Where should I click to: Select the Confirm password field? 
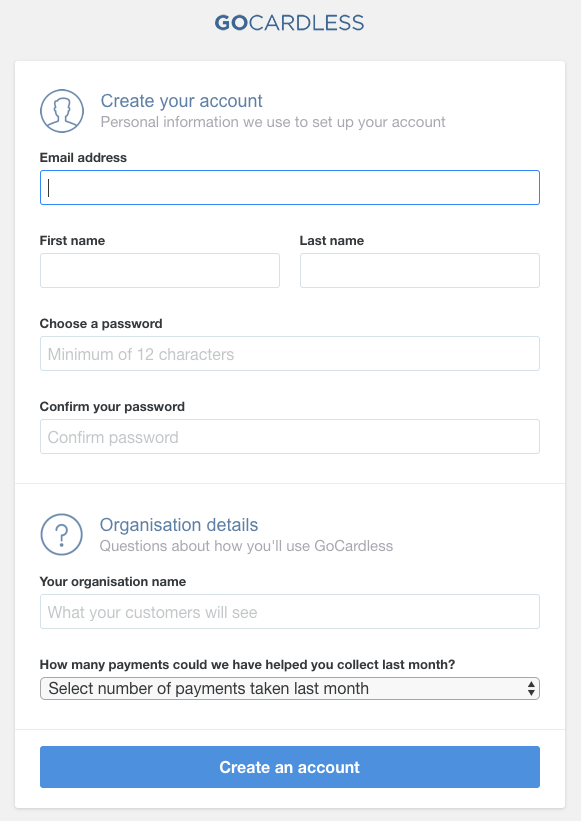point(289,437)
